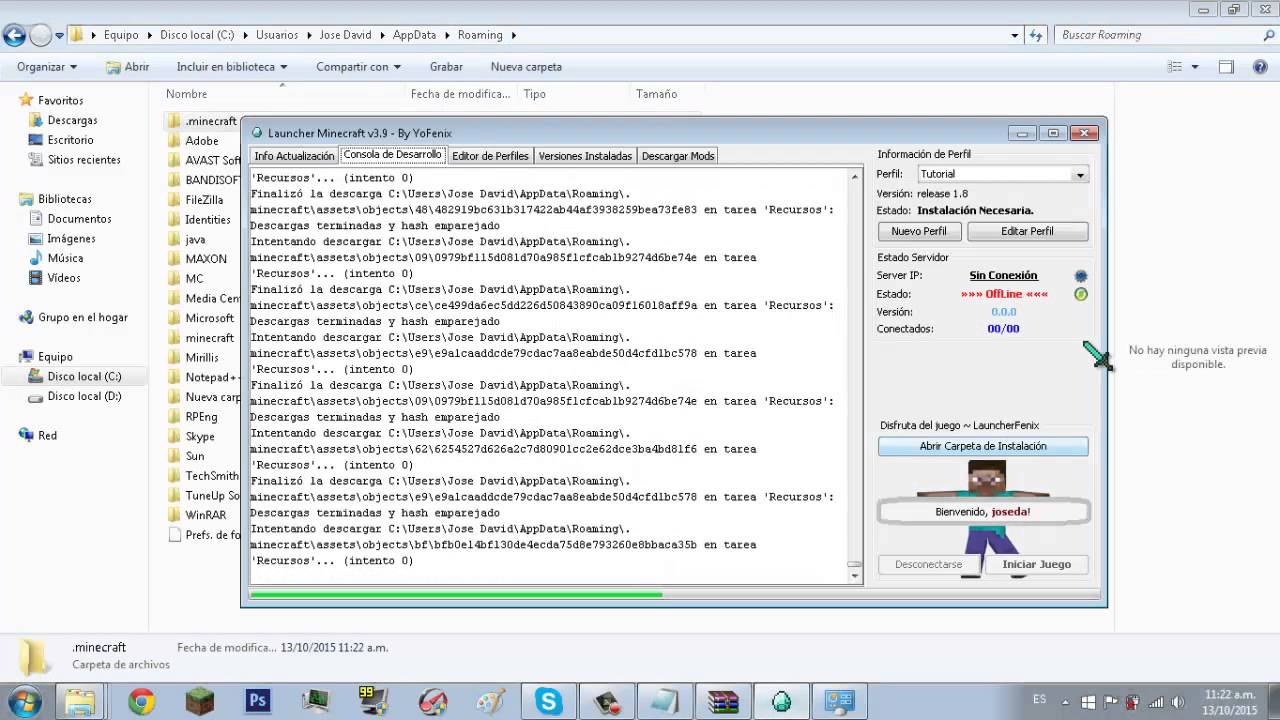
Task: Open Google Chrome from taskbar
Action: tap(142, 701)
